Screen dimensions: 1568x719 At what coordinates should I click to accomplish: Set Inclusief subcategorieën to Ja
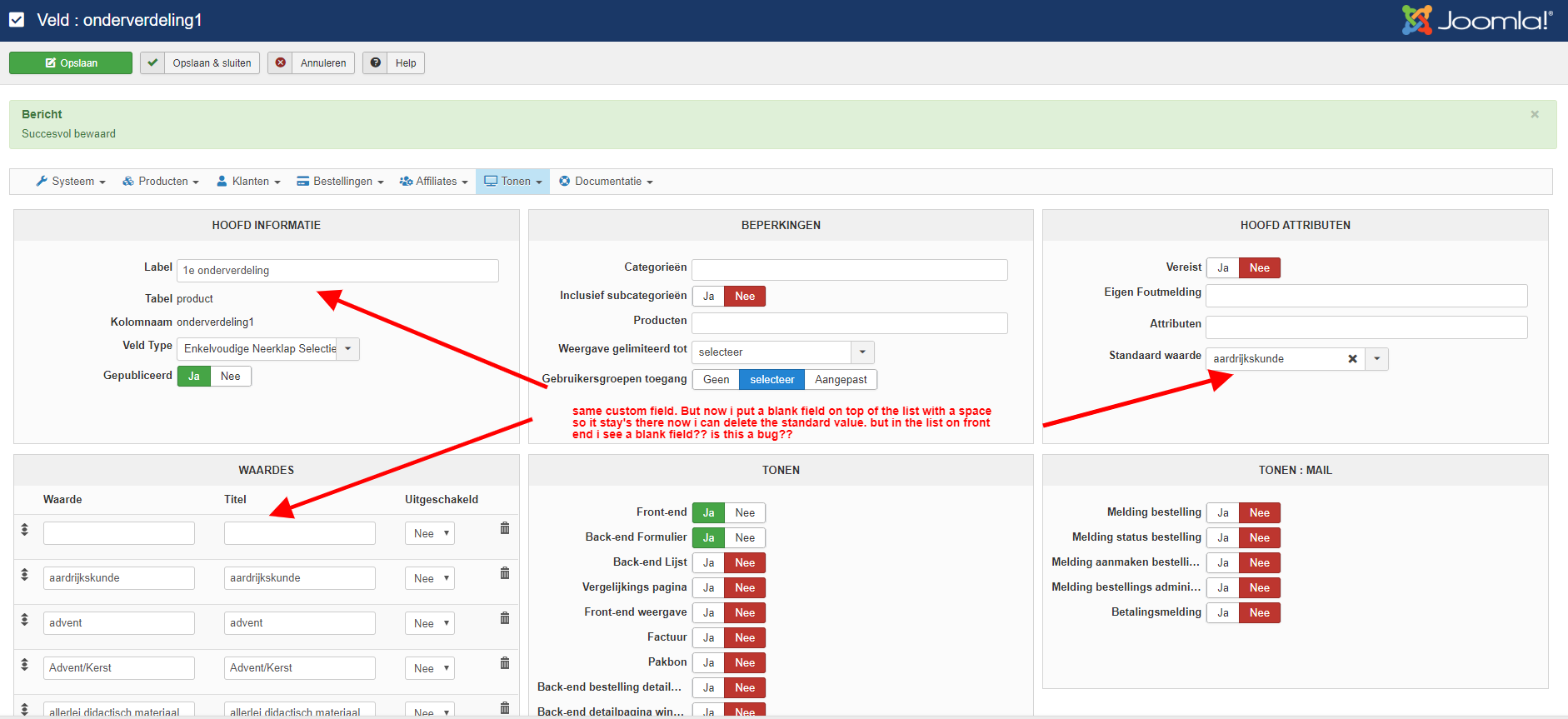708,297
